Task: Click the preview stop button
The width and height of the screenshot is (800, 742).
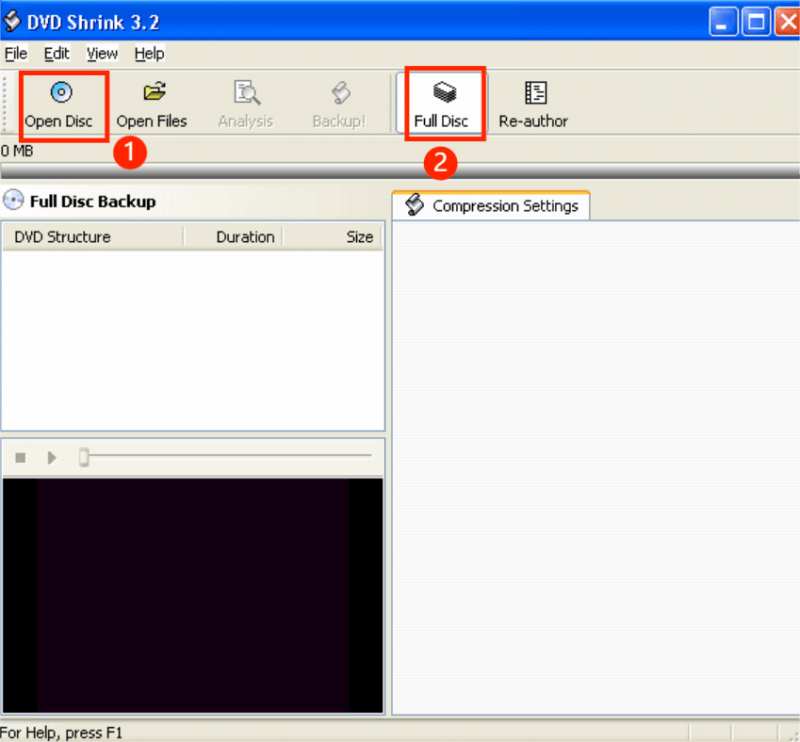Action: click(20, 458)
